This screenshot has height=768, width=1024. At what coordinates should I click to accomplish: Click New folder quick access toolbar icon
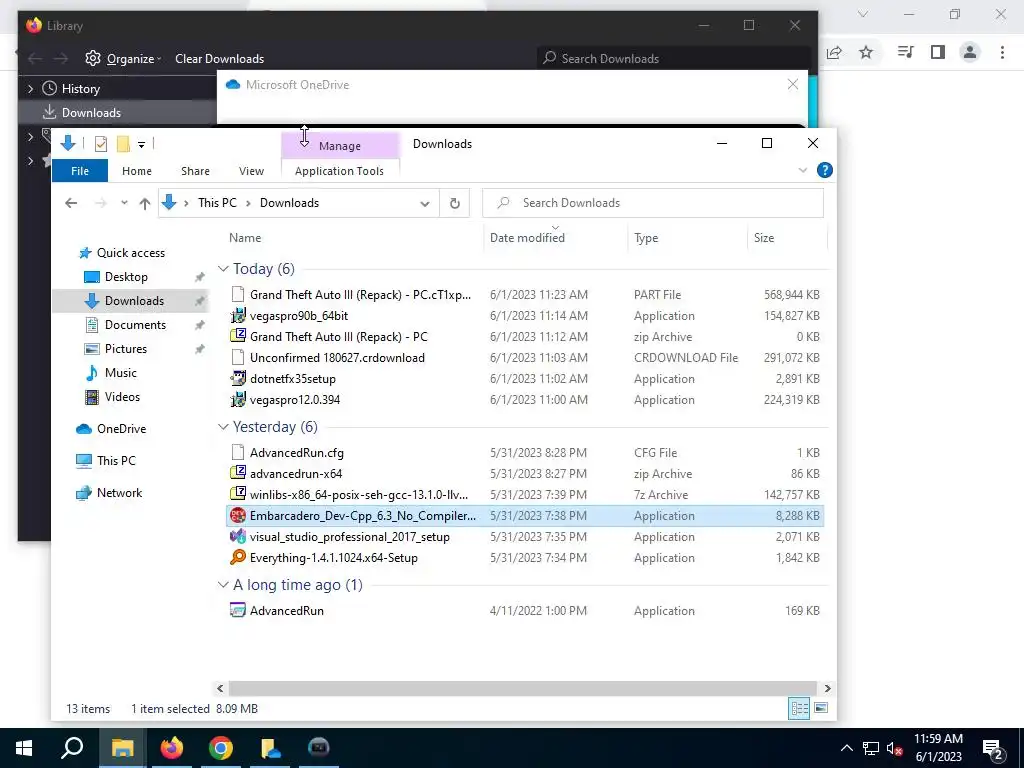(x=123, y=144)
